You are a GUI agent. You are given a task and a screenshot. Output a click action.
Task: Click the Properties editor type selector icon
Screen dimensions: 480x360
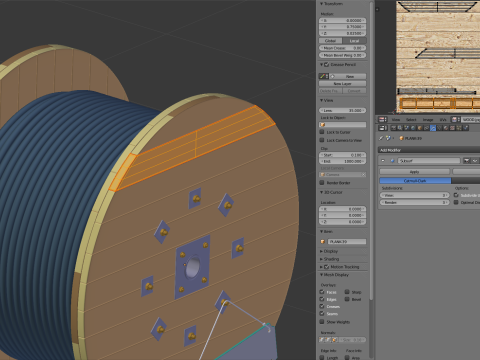(x=383, y=128)
